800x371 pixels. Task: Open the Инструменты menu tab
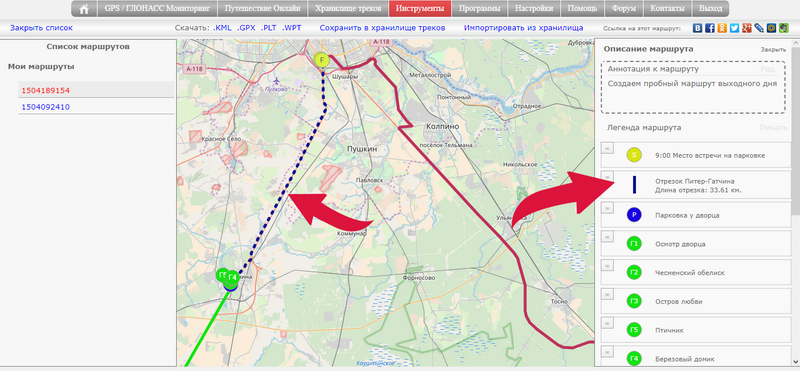[420, 9]
